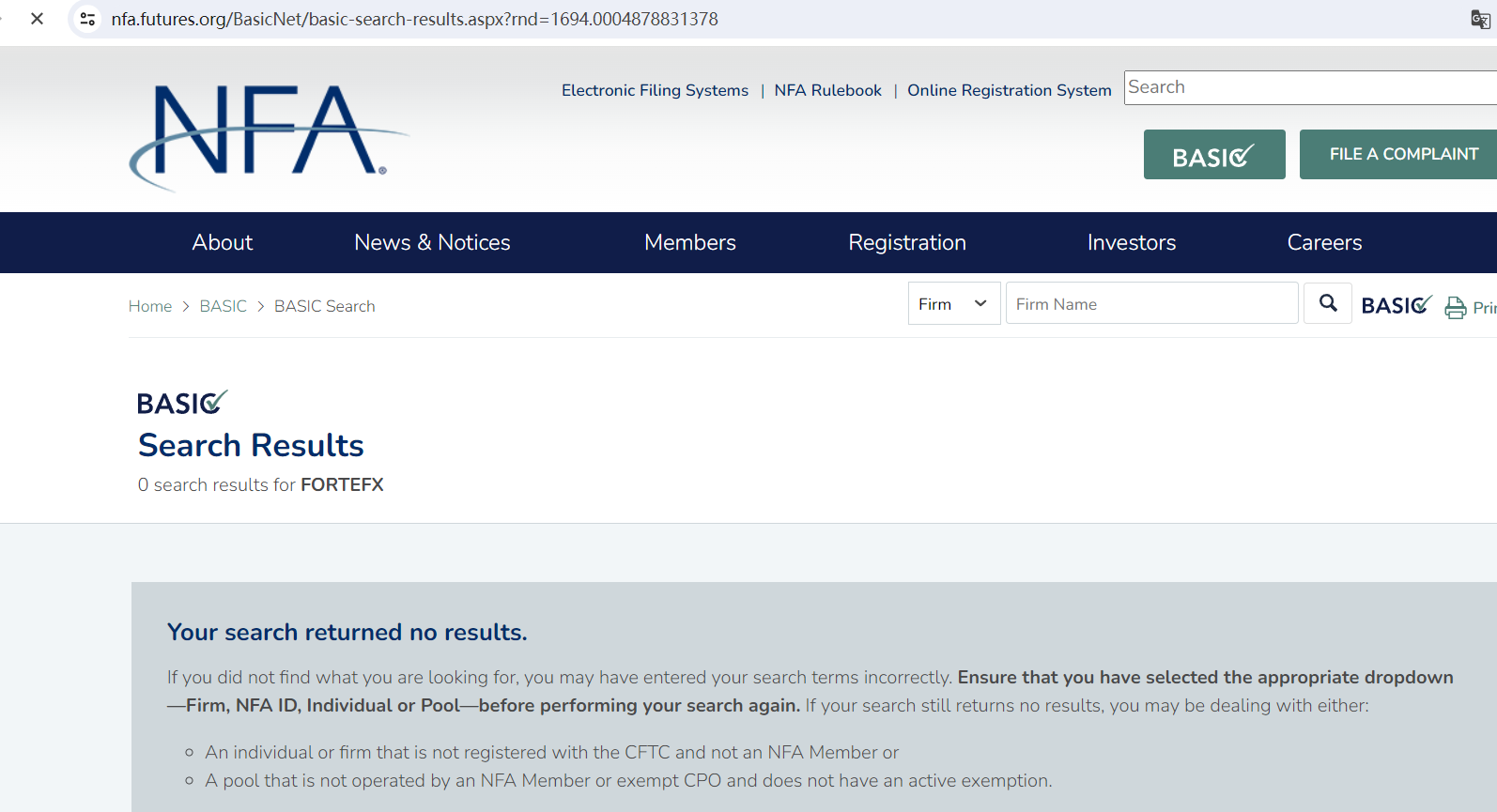Click the green BASIC button
Image resolution: width=1497 pixels, height=812 pixels.
click(1214, 154)
